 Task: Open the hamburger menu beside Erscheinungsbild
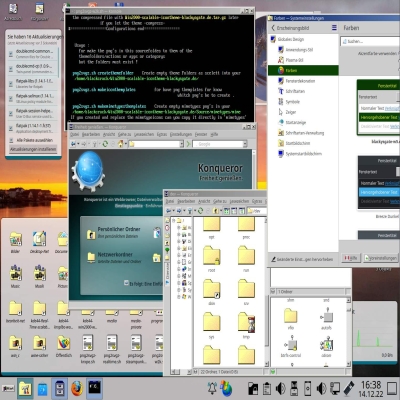(x=334, y=28)
